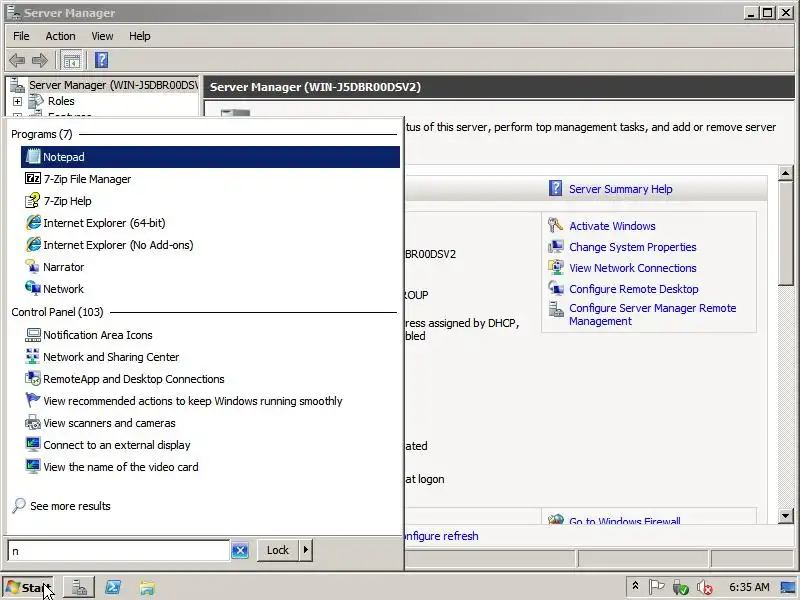Viewport: 800px width, 600px height.
Task: Open View Network Connections link
Action: [633, 268]
